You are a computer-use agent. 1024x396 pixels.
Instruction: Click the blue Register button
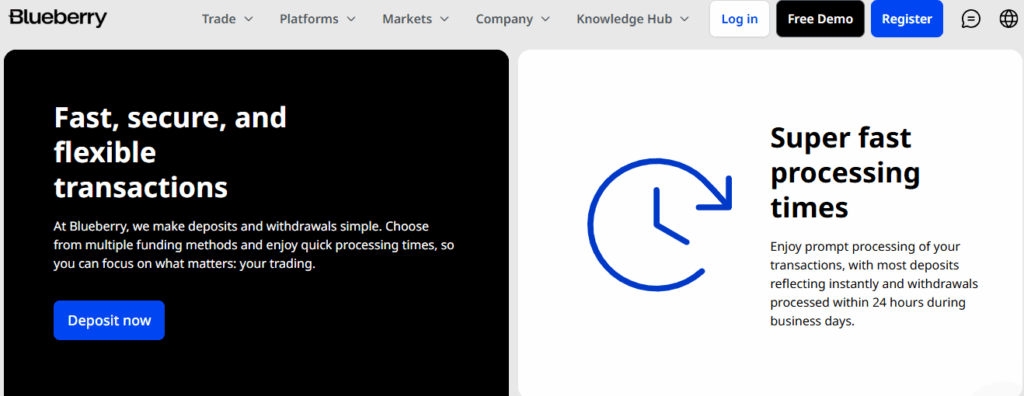click(907, 19)
